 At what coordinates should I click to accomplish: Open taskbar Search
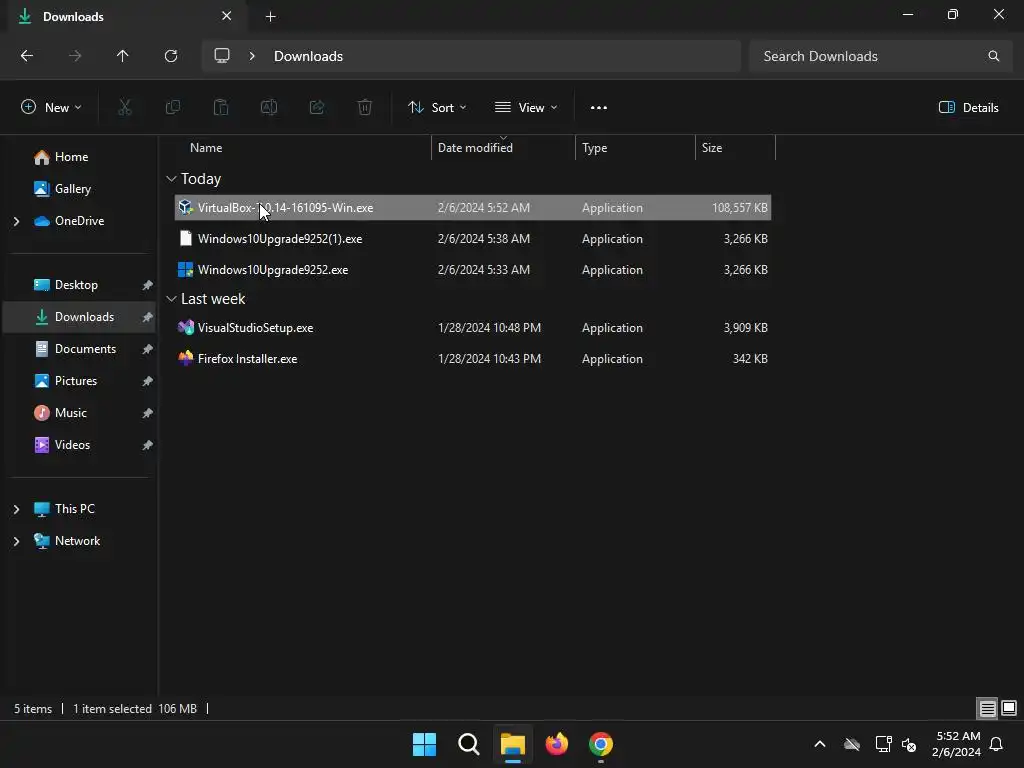click(x=469, y=744)
